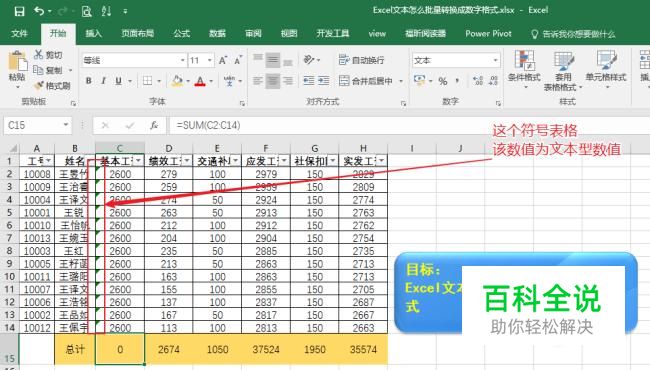This screenshot has height=370, width=650.
Task: Toggle Italic formatting
Action: 103,81
